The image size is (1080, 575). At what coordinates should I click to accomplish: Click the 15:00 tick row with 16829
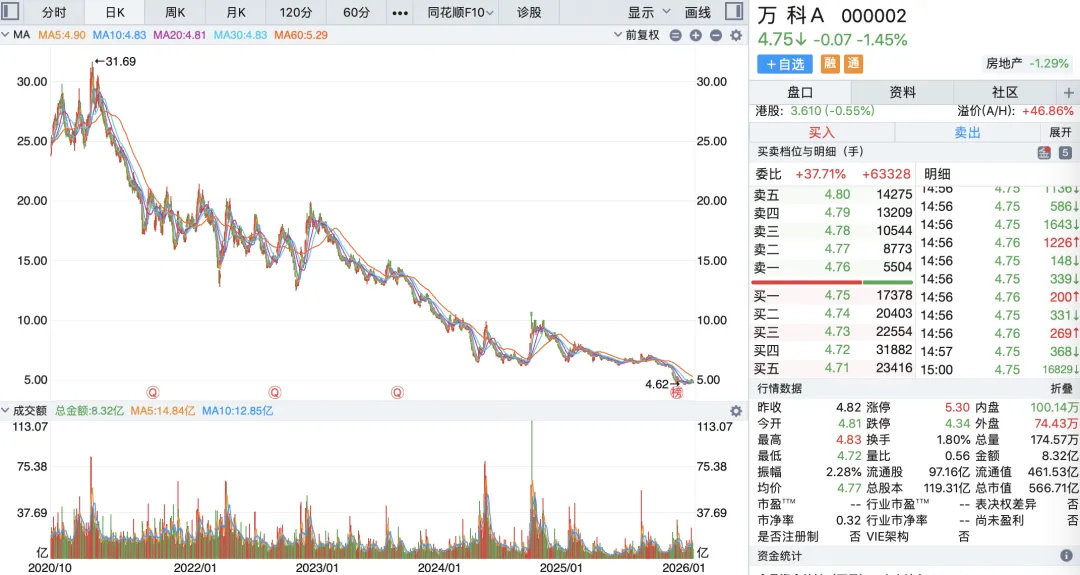point(999,370)
